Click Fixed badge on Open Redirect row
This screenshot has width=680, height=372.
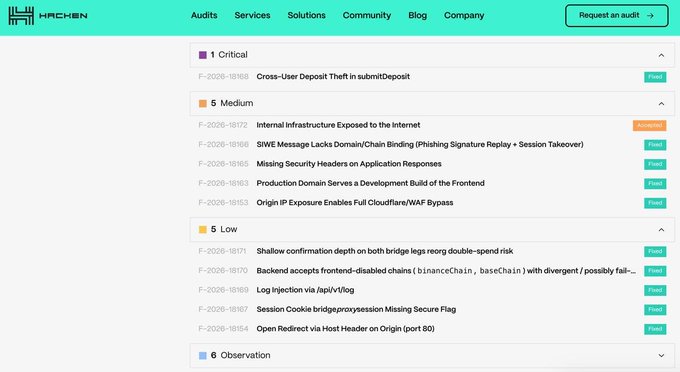(x=655, y=329)
